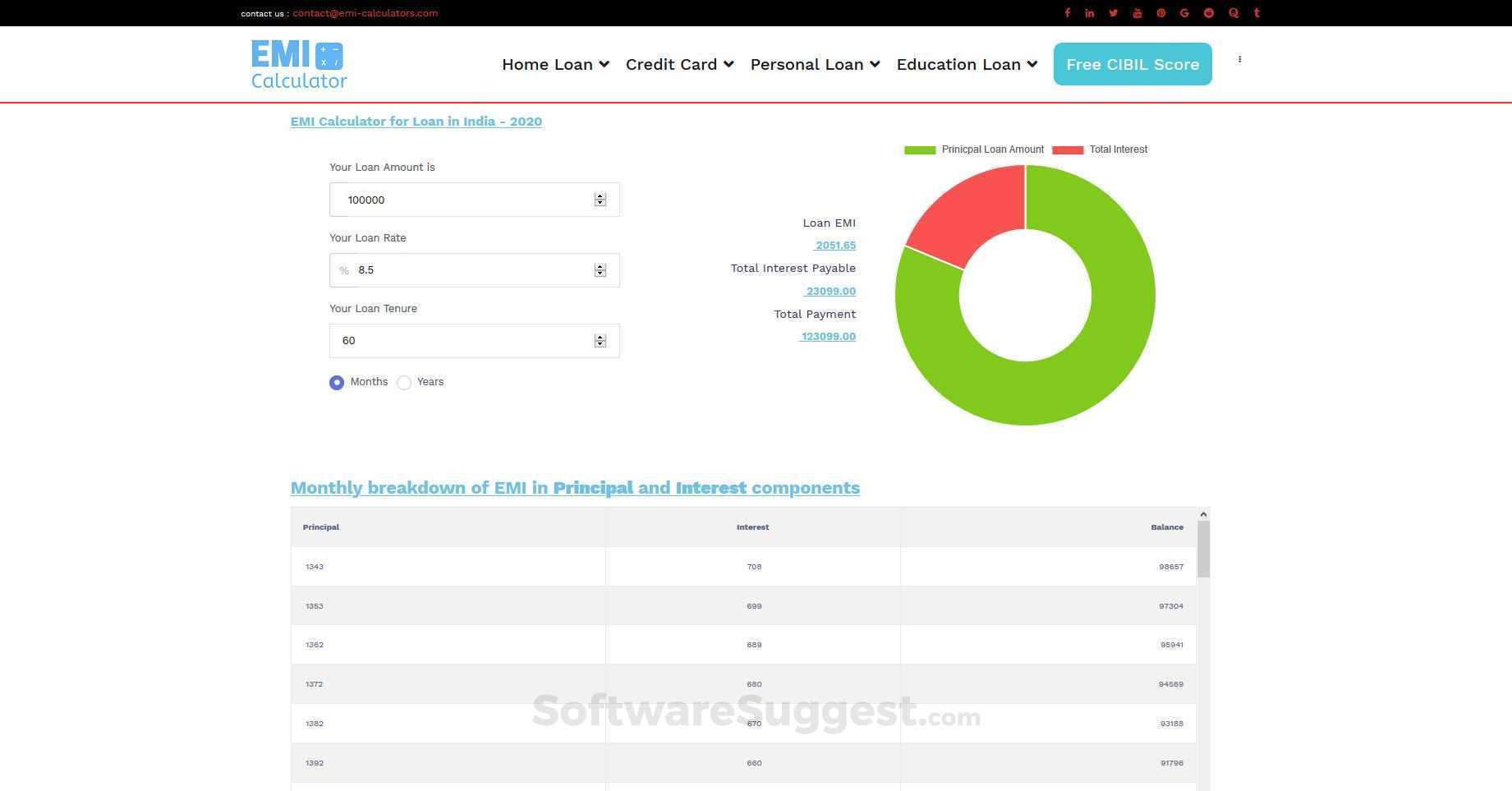
Task: Click the Twitter bird icon
Action: click(1113, 12)
